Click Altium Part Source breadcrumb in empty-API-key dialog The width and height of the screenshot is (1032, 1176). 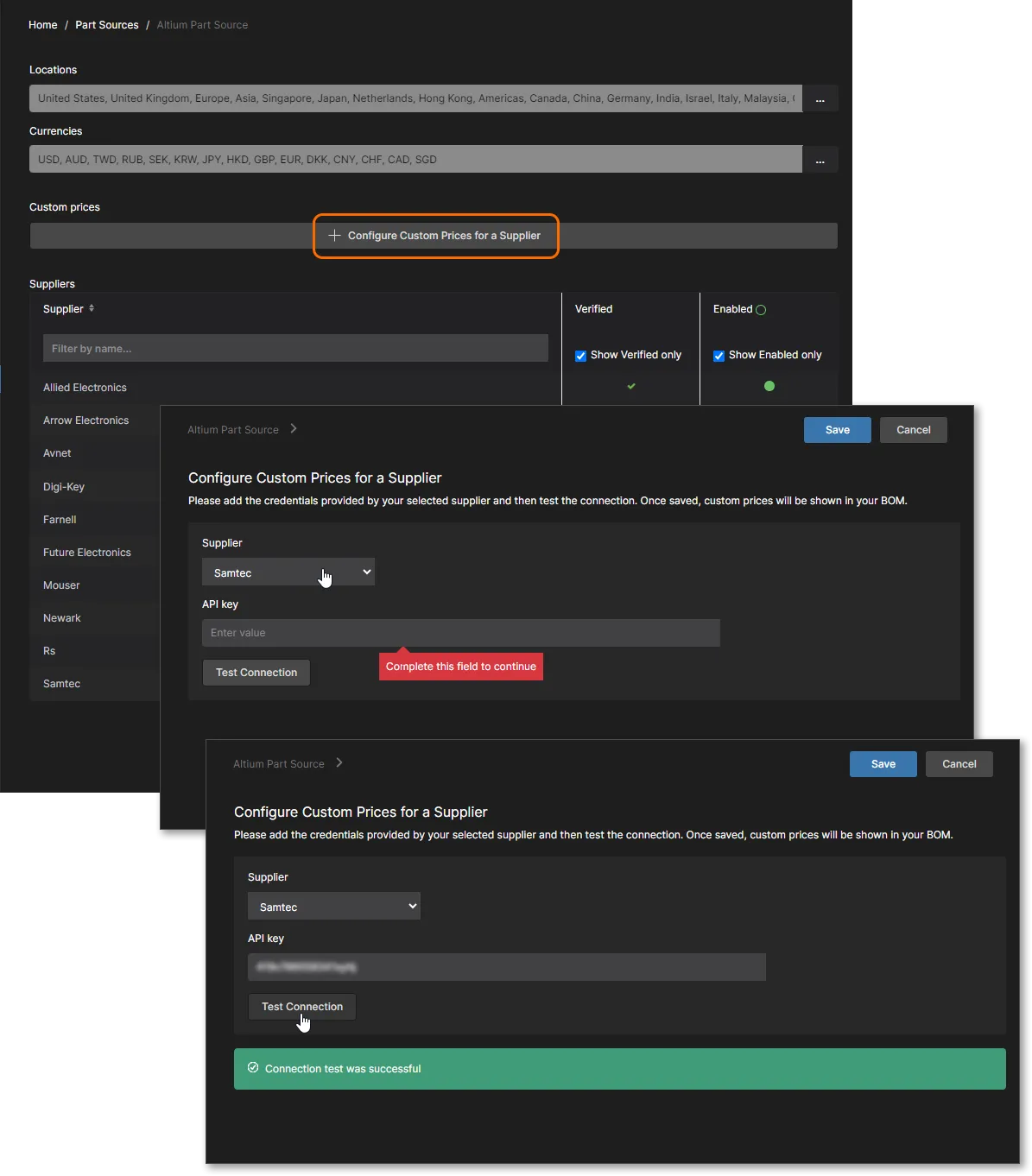233,430
